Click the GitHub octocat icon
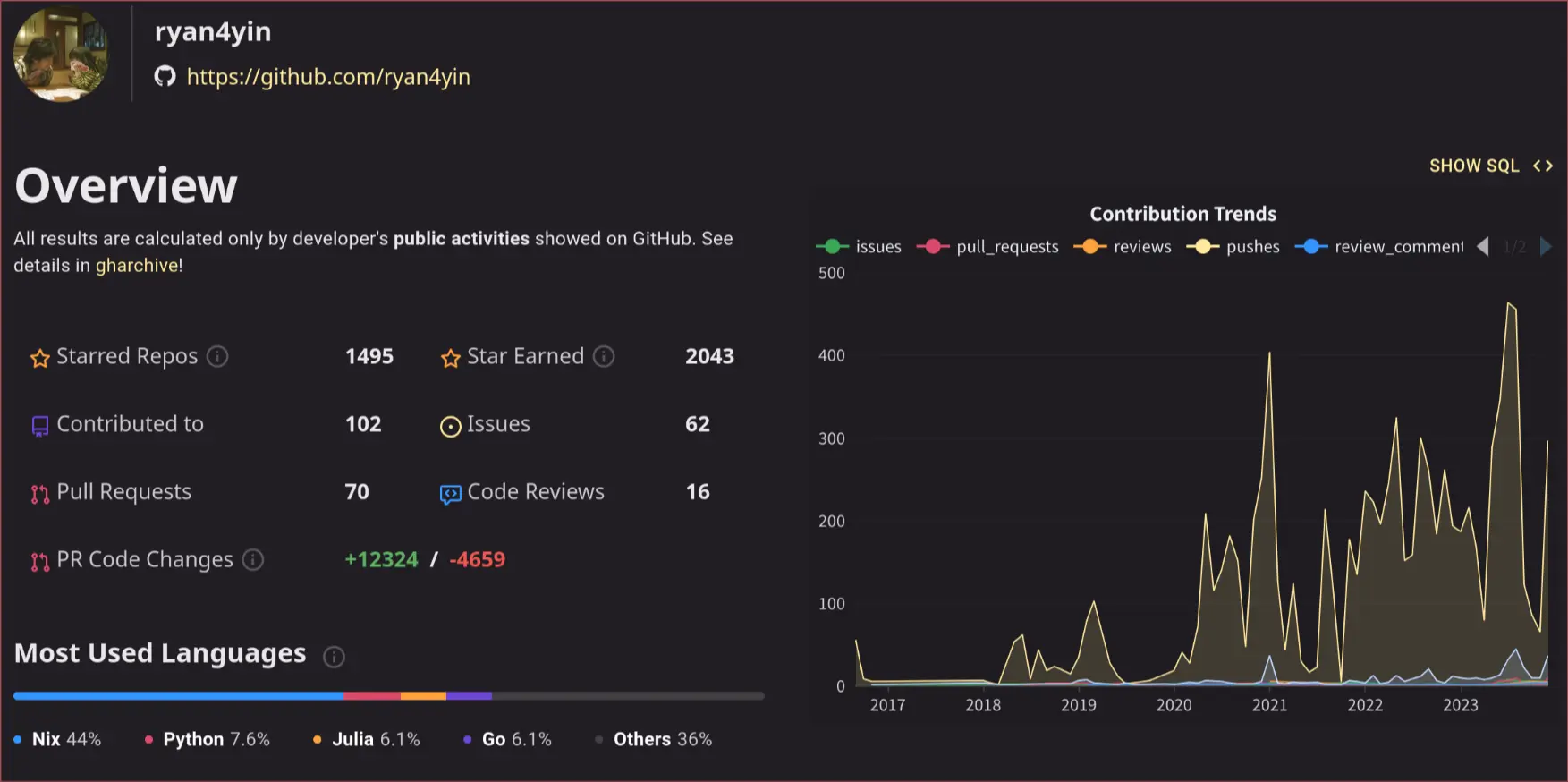Viewport: 1568px width, 782px height. tap(165, 77)
